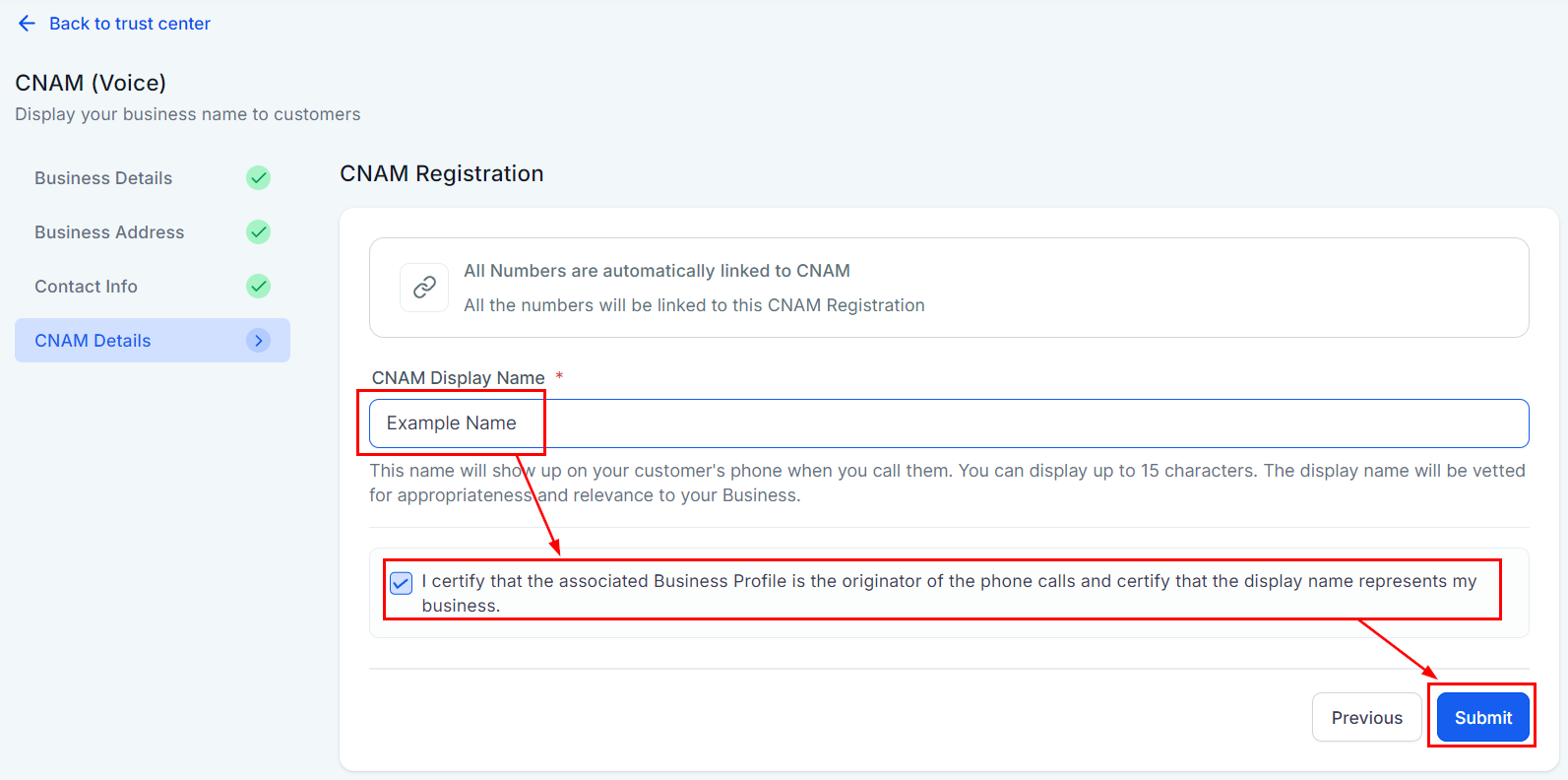The width and height of the screenshot is (1568, 780).
Task: Click the chain link icon
Action: [424, 288]
